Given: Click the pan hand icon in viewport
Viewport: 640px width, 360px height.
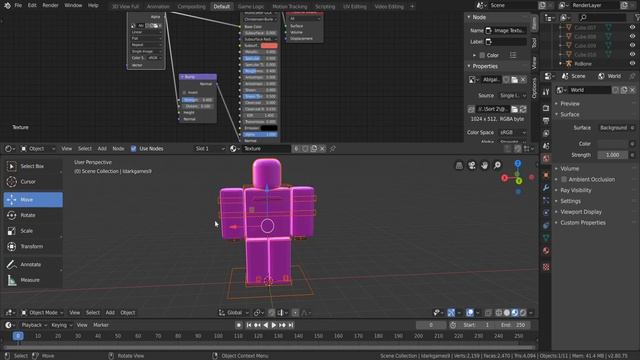Looking at the screenshot, I should pyautogui.click(x=484, y=165).
